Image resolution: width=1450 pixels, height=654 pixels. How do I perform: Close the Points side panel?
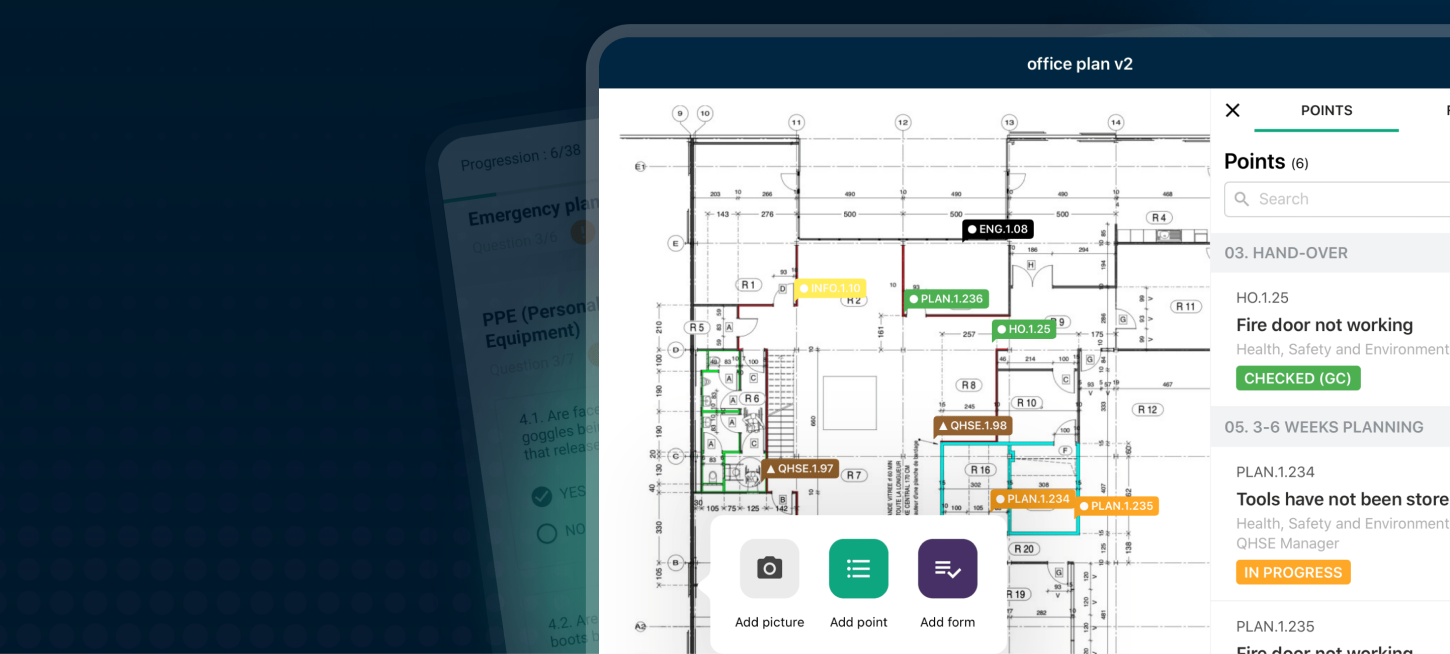[1232, 110]
